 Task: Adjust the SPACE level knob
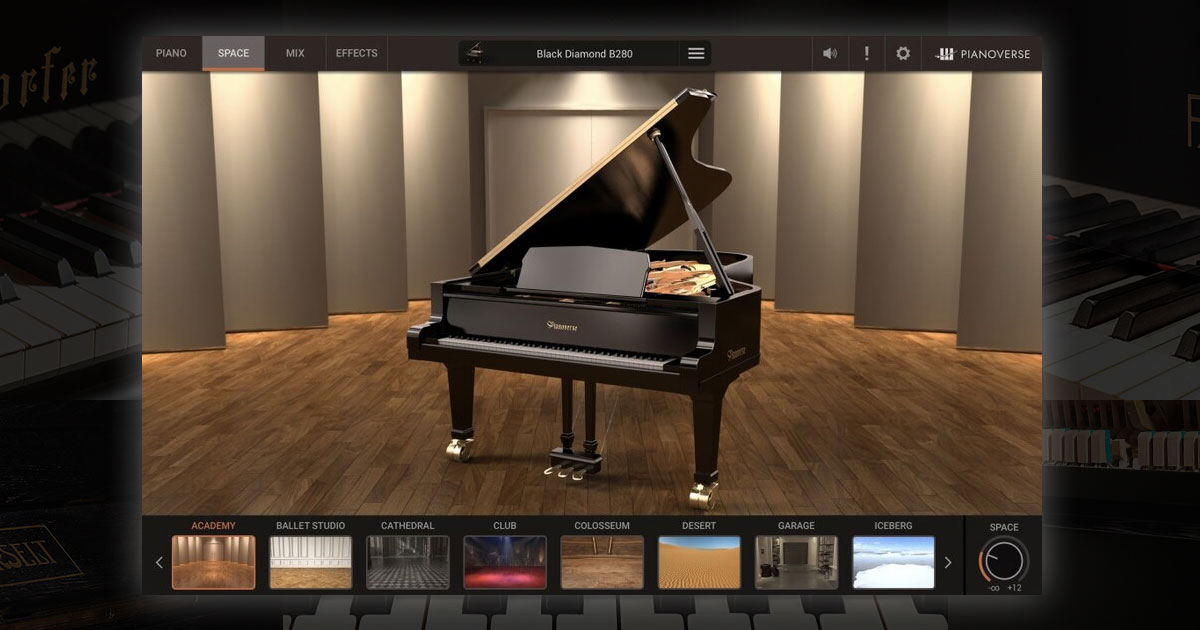(x=1003, y=562)
